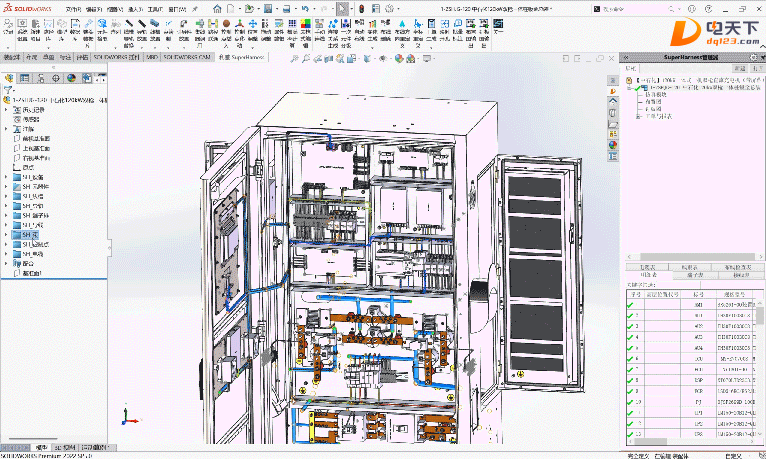
Task: Open File Properties icon beside the traffic light
Action: pyautogui.click(x=376, y=9)
